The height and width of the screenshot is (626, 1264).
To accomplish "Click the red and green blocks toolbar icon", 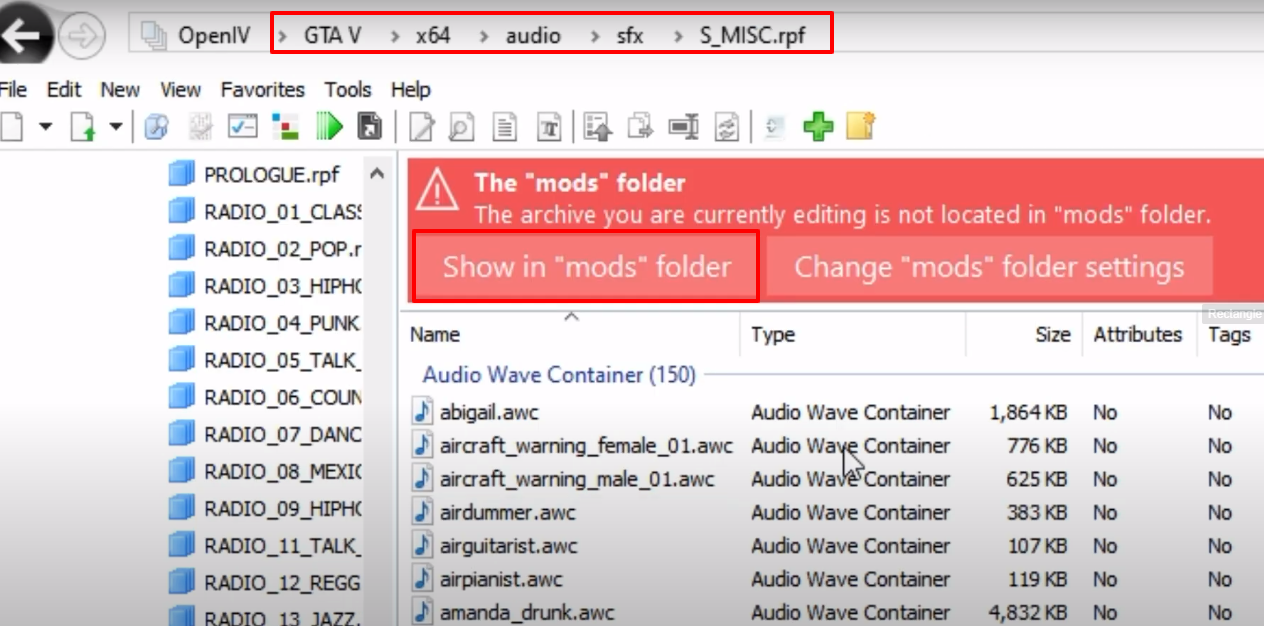I will (x=286, y=126).
